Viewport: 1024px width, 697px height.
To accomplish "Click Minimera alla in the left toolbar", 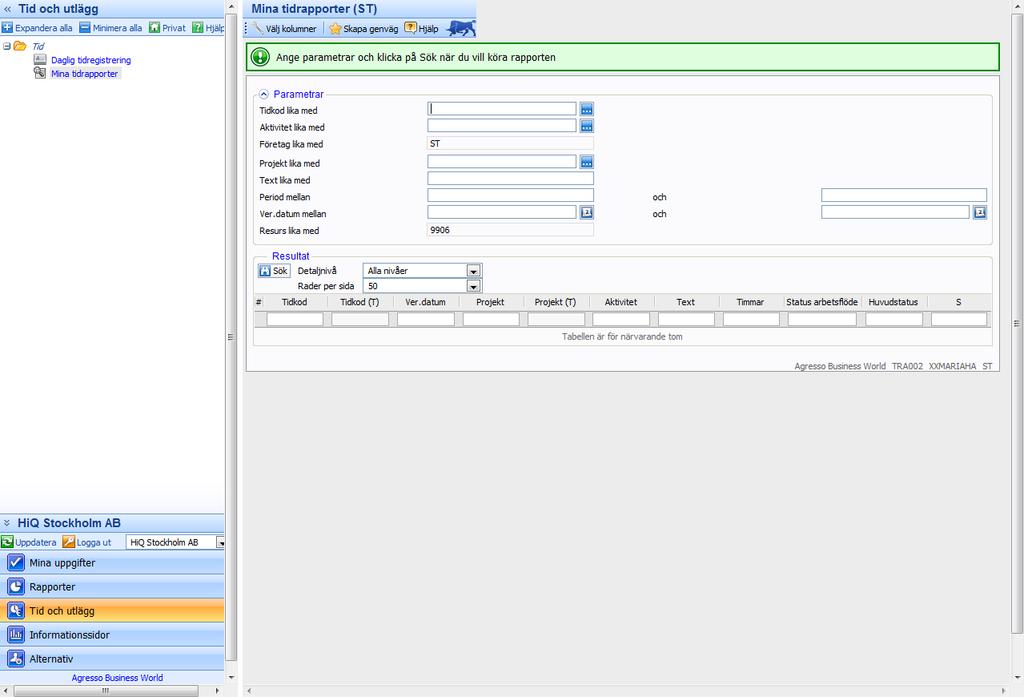I will point(111,28).
